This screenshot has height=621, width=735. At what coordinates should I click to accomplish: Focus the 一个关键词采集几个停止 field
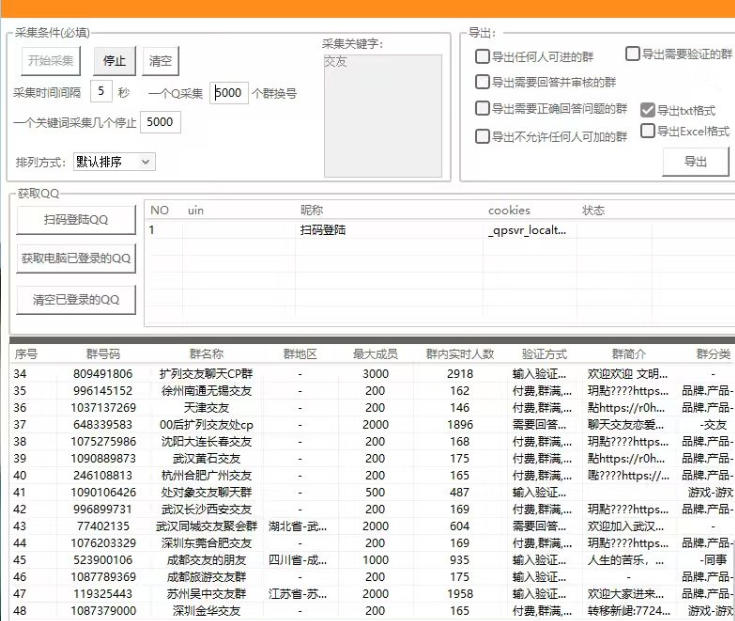[160, 122]
